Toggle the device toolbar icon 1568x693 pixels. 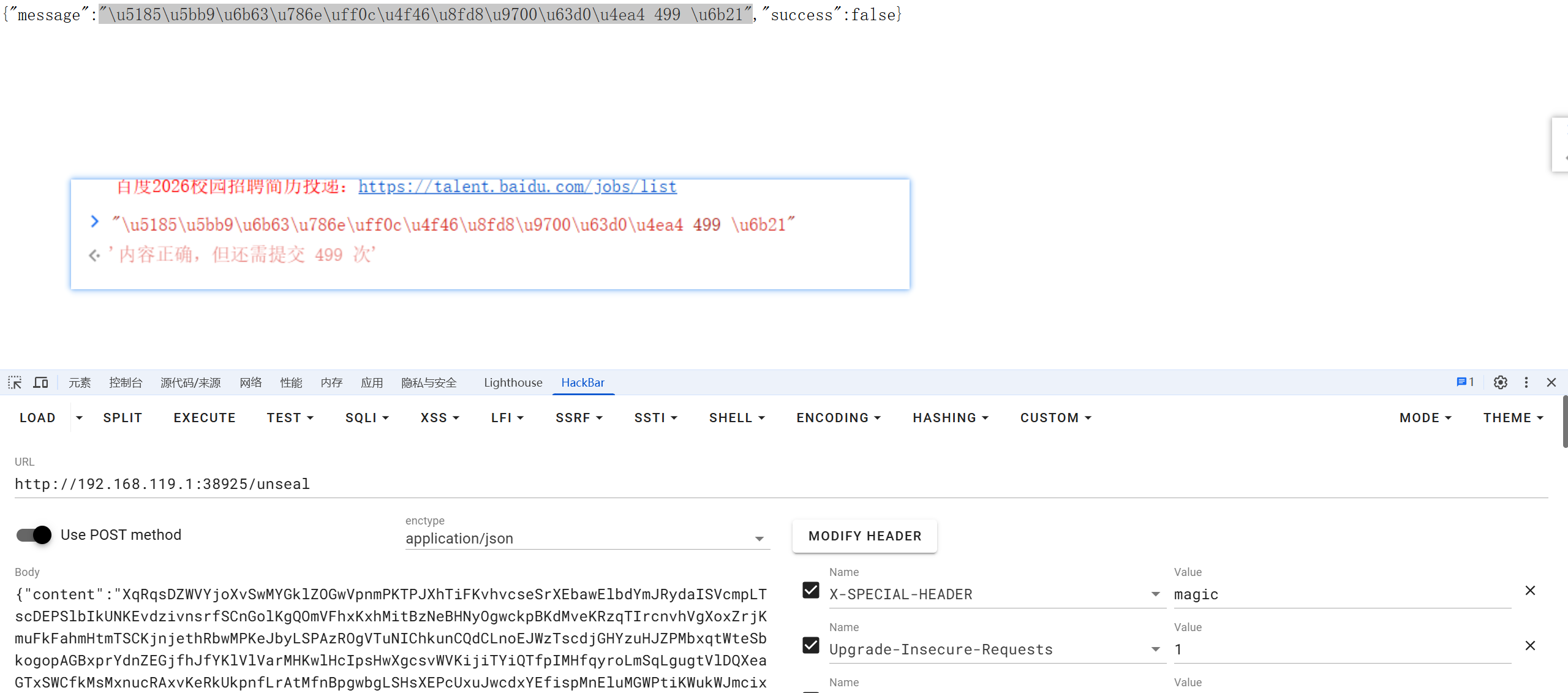coord(40,382)
